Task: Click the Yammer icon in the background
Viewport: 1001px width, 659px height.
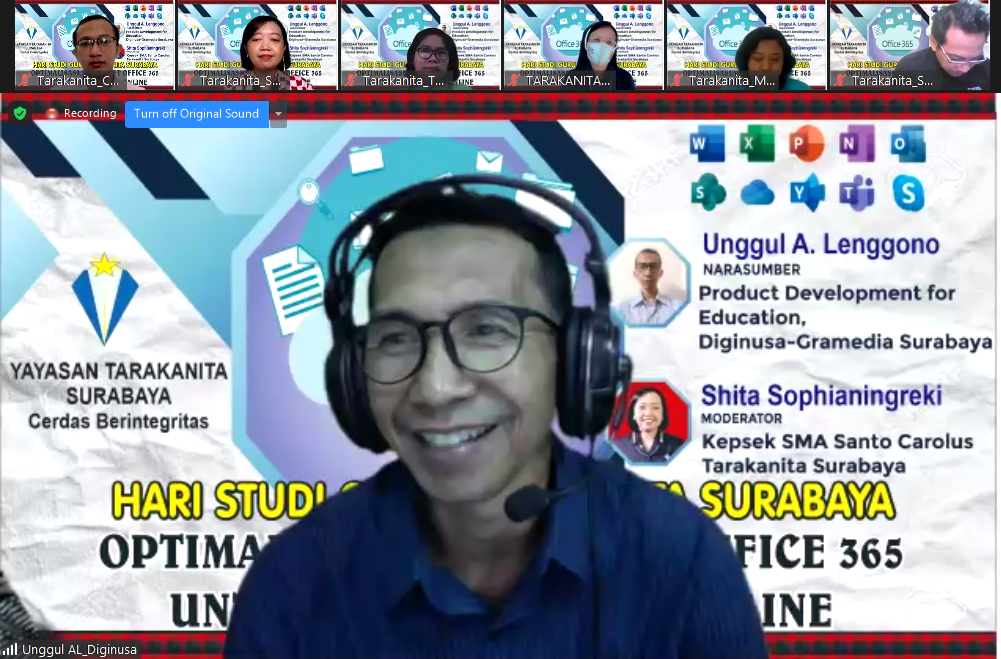Action: click(x=807, y=192)
